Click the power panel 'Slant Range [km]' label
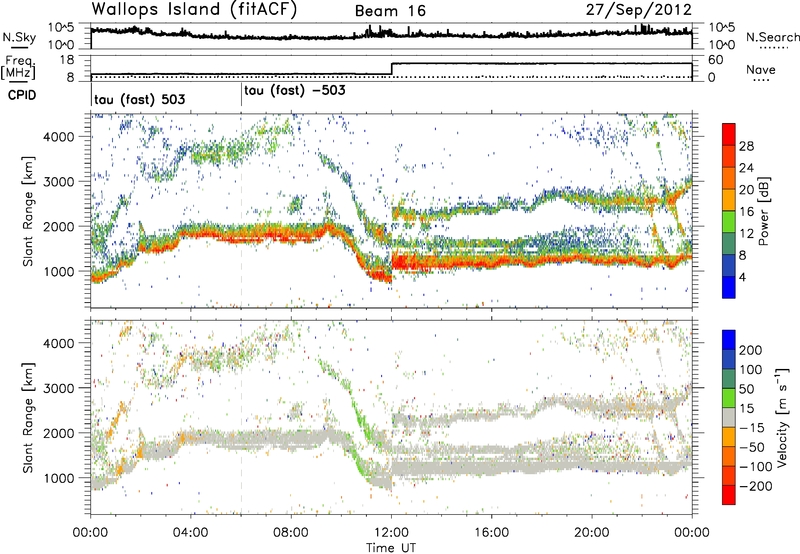Viewport: 800px width, 554px height. coord(28,211)
